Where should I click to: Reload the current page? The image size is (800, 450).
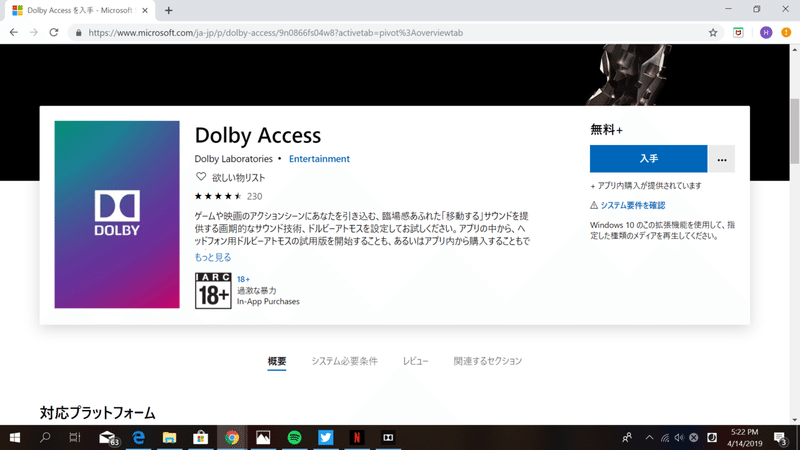click(54, 33)
